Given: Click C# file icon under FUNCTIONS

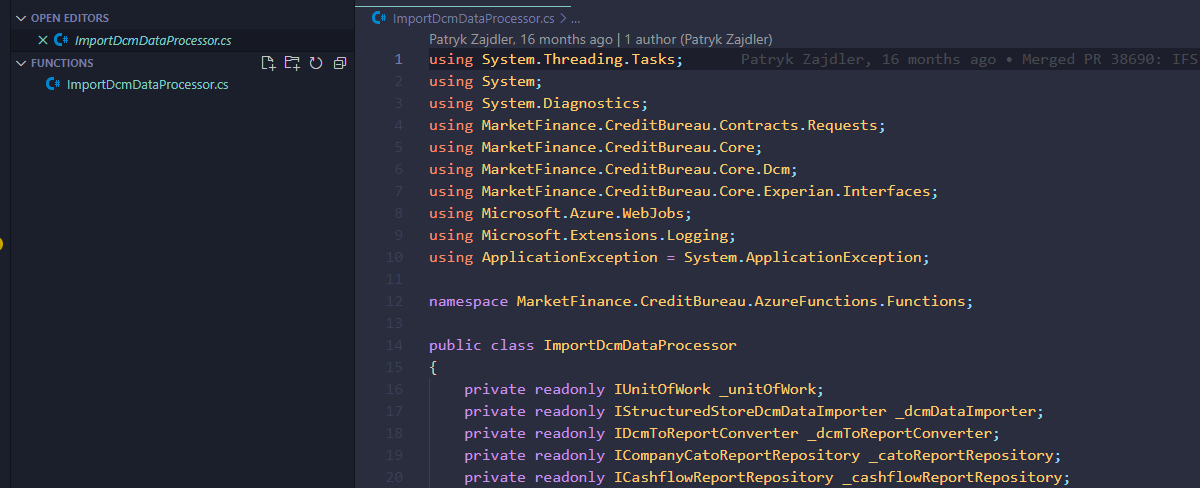Looking at the screenshot, I should tap(53, 85).
